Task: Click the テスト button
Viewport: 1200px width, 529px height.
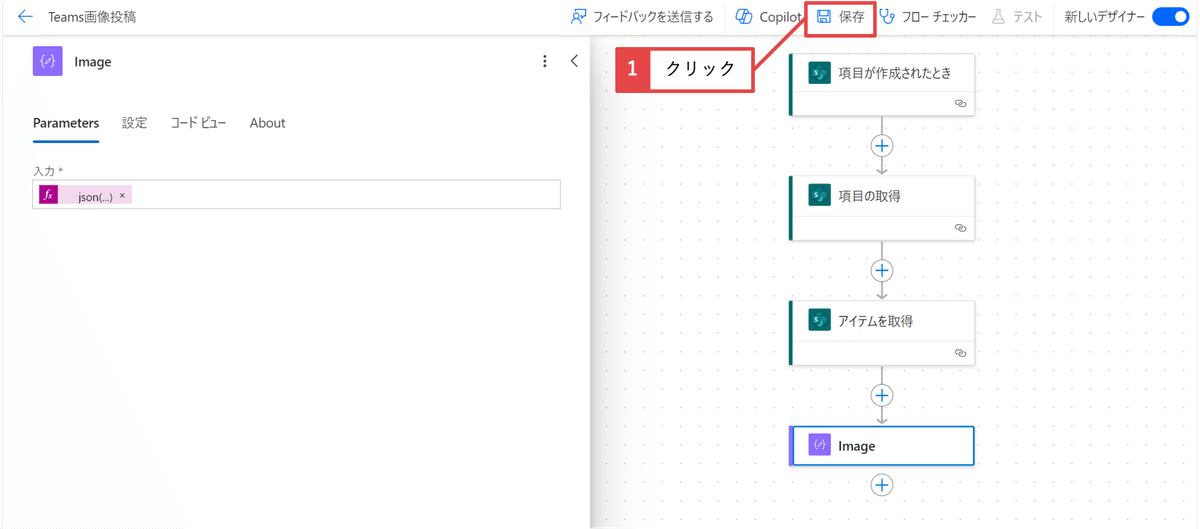Action: 1017,17
